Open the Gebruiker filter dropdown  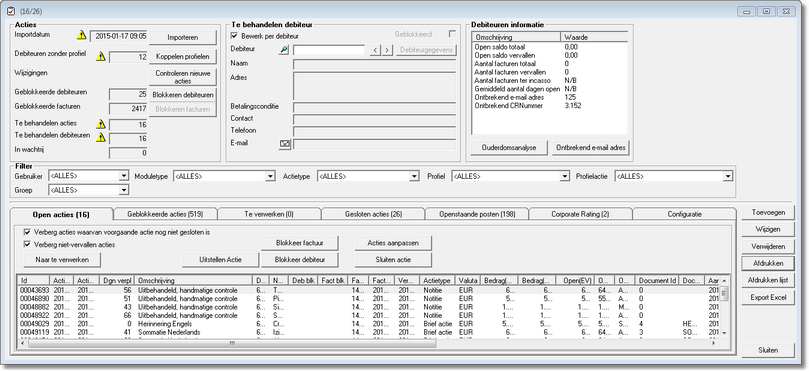(x=123, y=176)
